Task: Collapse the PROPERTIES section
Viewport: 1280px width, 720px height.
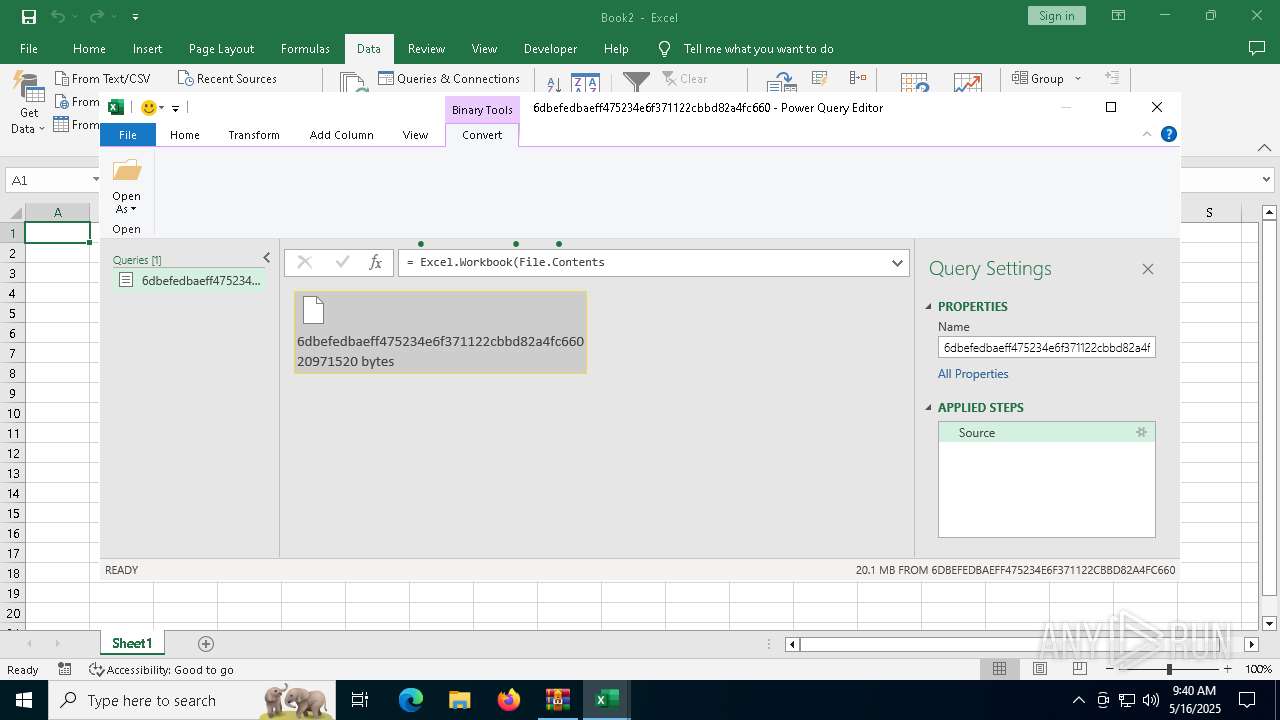Action: click(x=928, y=307)
